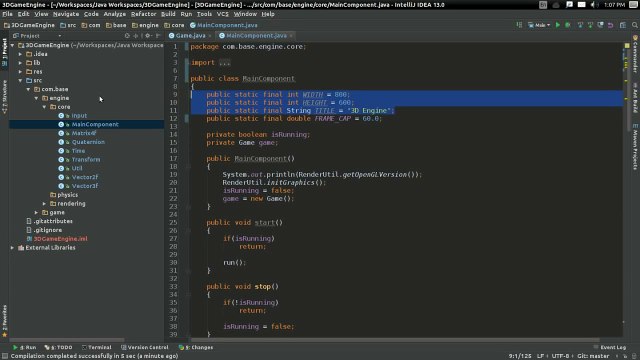Click the Quaternion class icon in tree

click(x=61, y=142)
